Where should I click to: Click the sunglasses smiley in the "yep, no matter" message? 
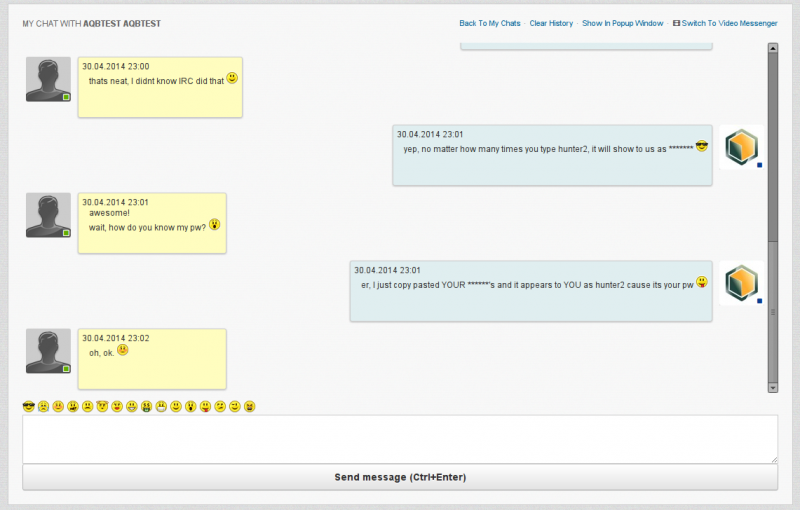702,146
